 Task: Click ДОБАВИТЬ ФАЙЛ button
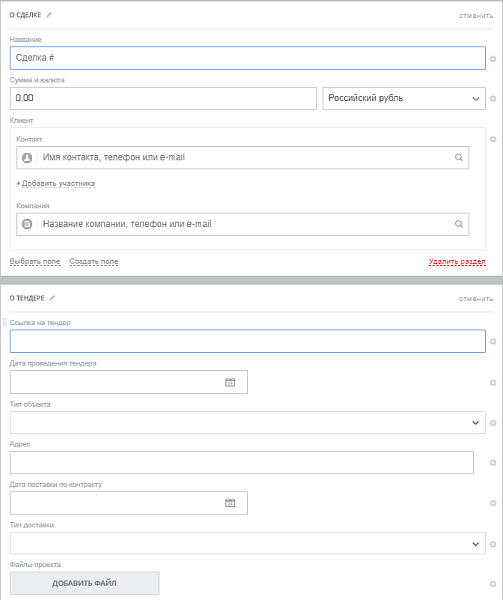pos(85,583)
